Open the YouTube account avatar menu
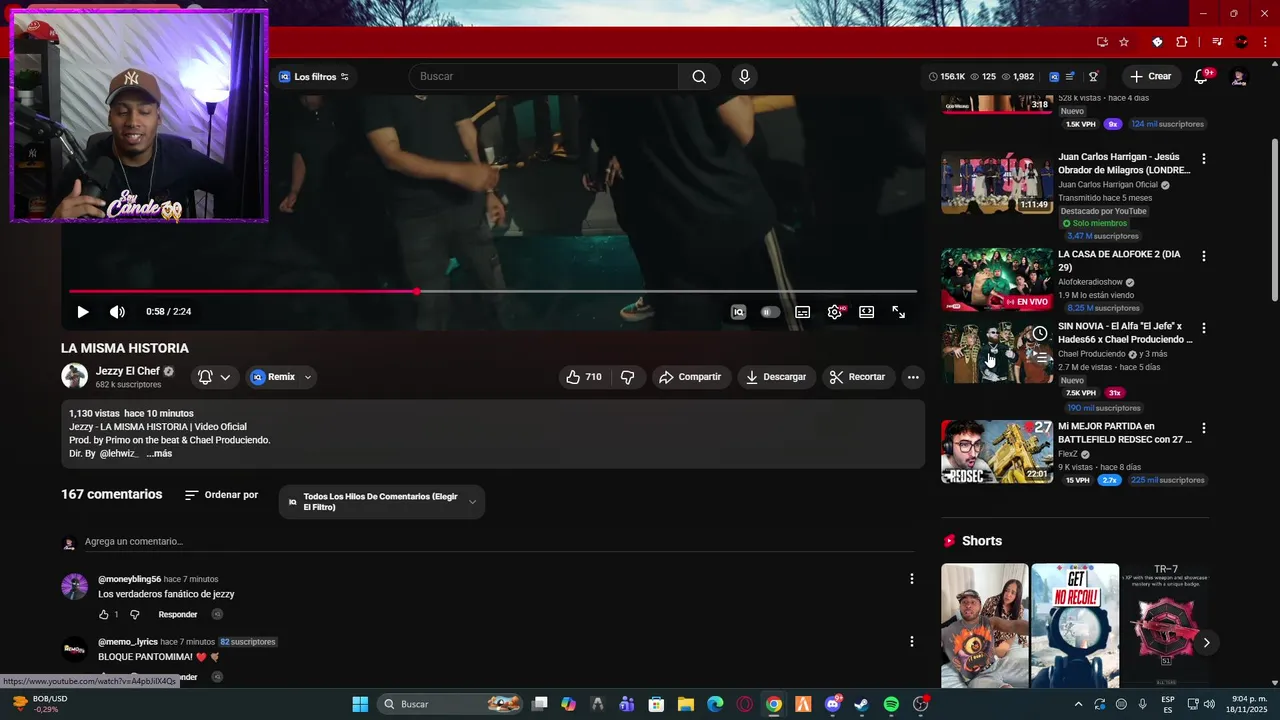This screenshot has width=1280, height=720. pos(1240,77)
